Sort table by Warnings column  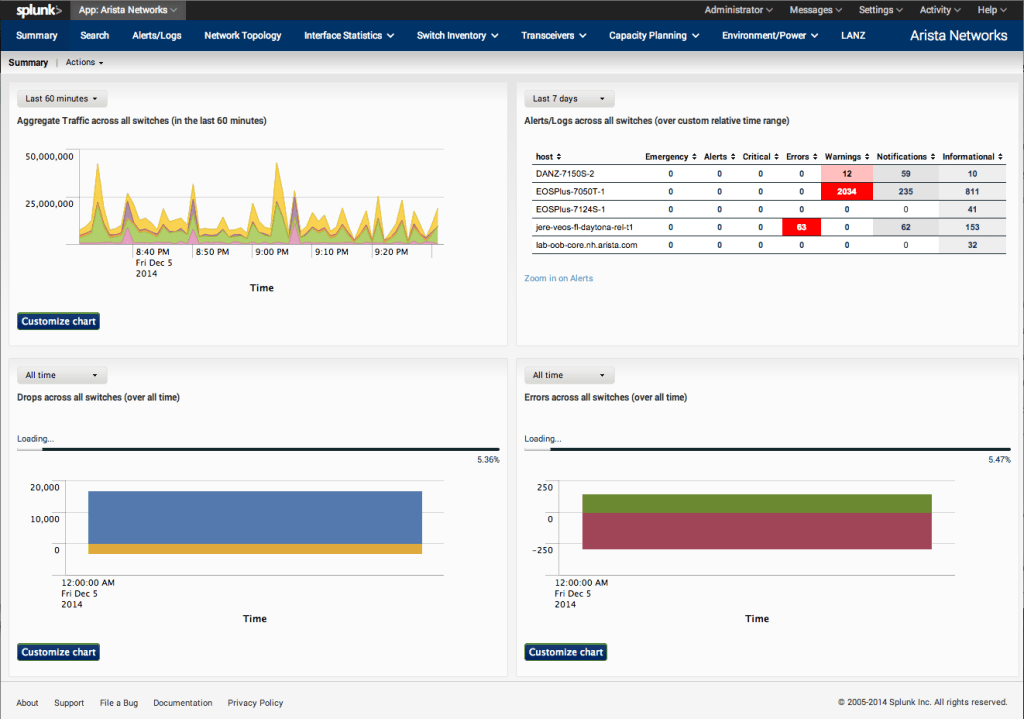[847, 157]
